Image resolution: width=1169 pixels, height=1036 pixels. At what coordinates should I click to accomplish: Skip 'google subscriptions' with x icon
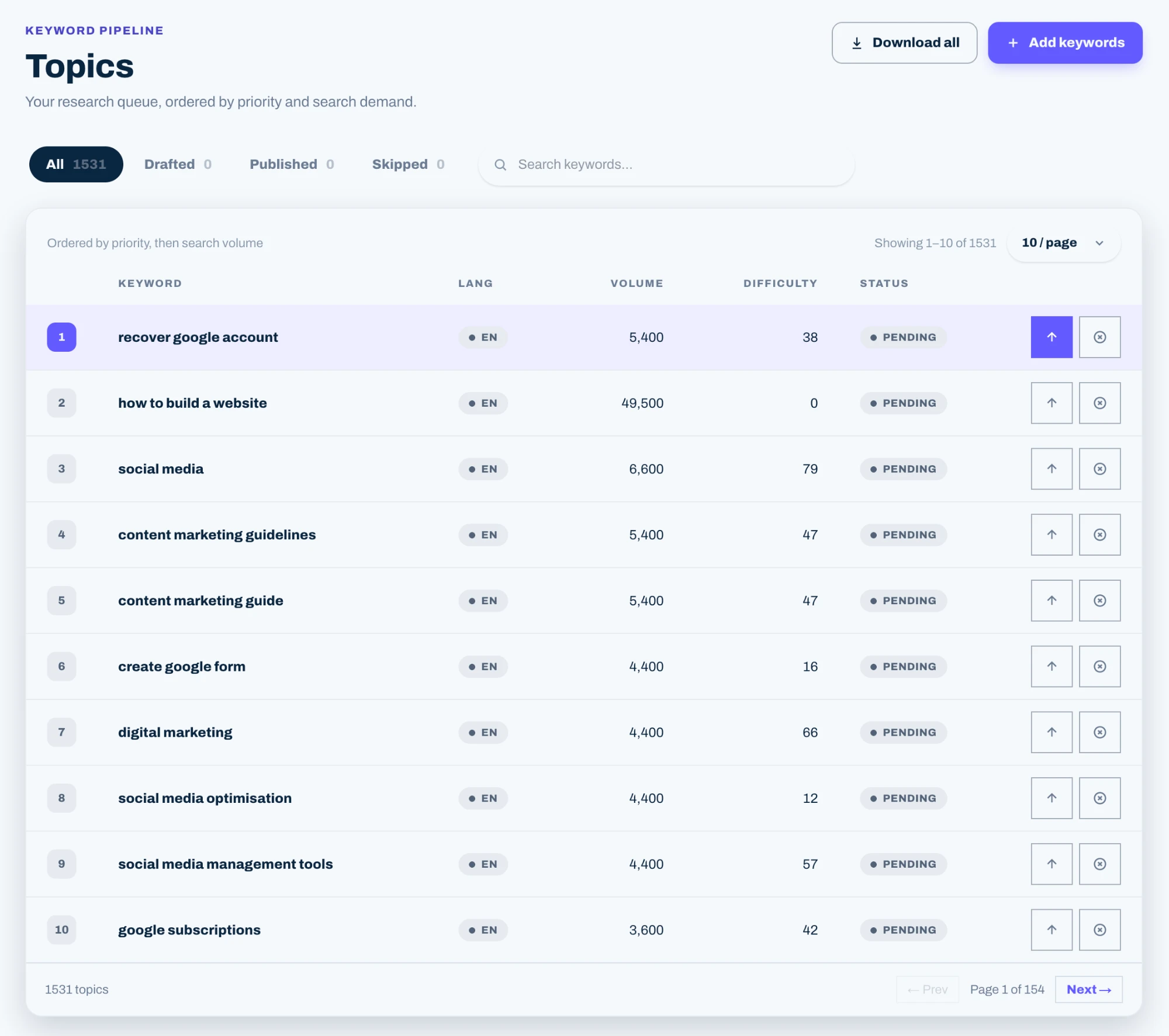pos(1099,930)
